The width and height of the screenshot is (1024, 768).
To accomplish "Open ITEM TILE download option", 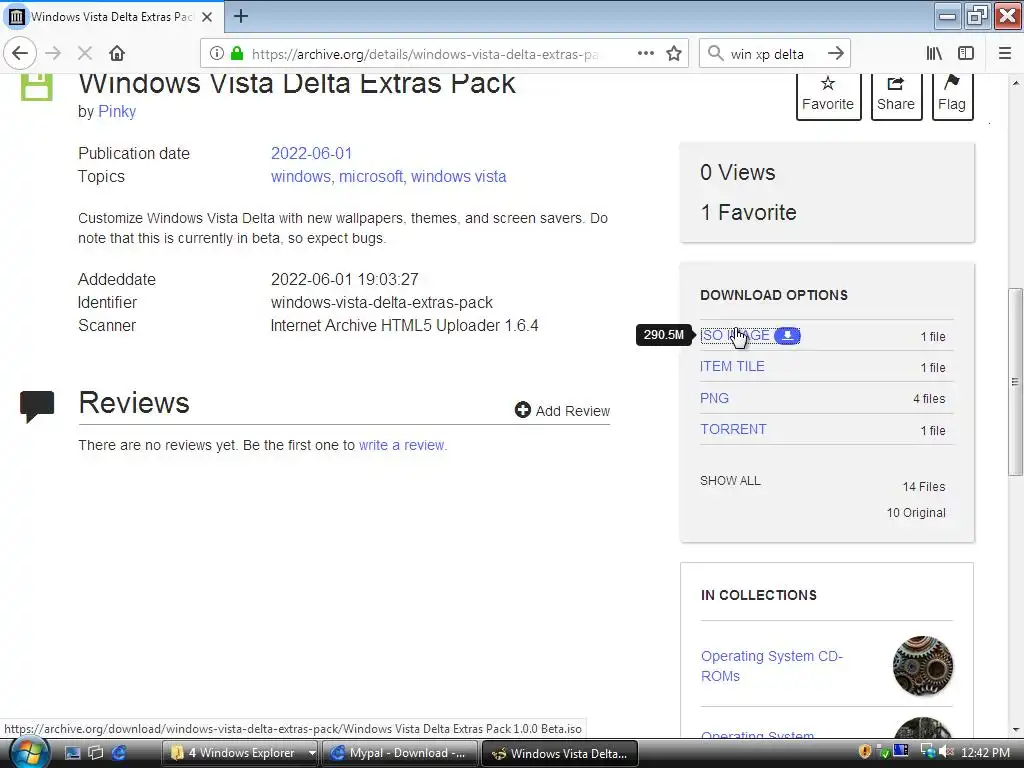I will [732, 366].
